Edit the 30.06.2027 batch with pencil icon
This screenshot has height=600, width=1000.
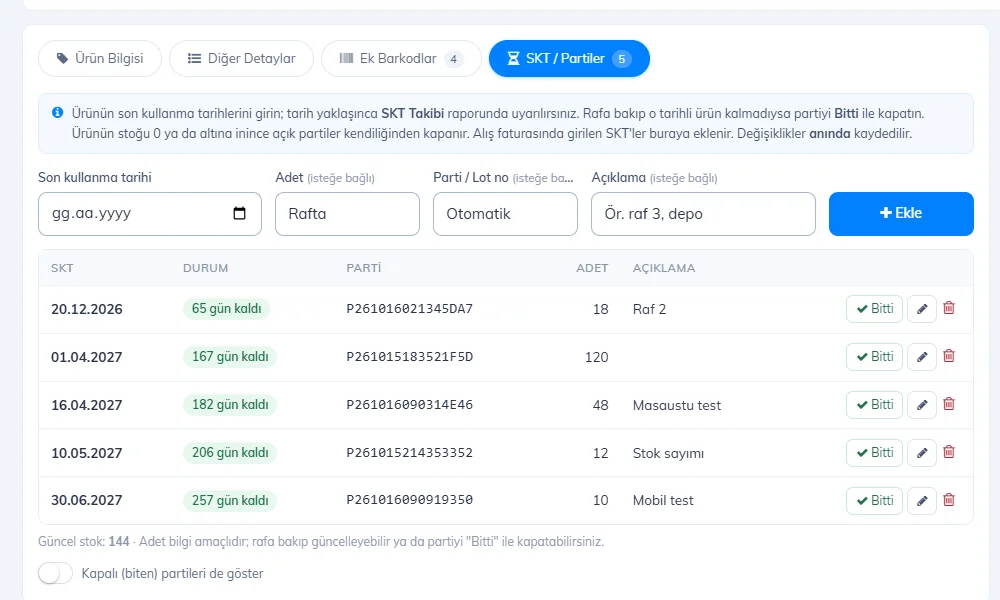[x=922, y=501]
